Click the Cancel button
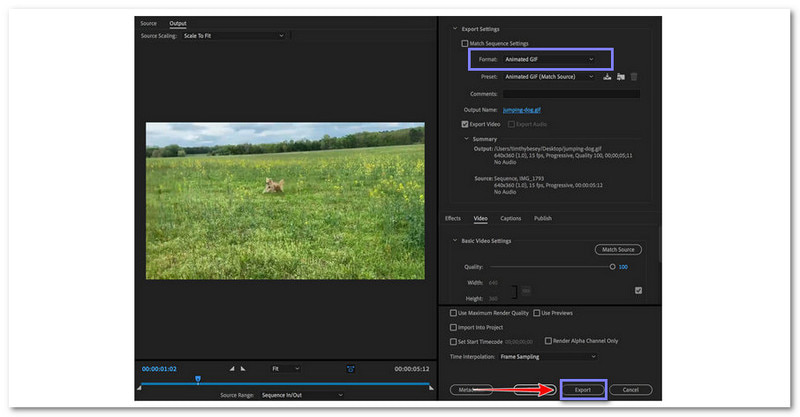This screenshot has height=417, width=800. tap(631, 390)
